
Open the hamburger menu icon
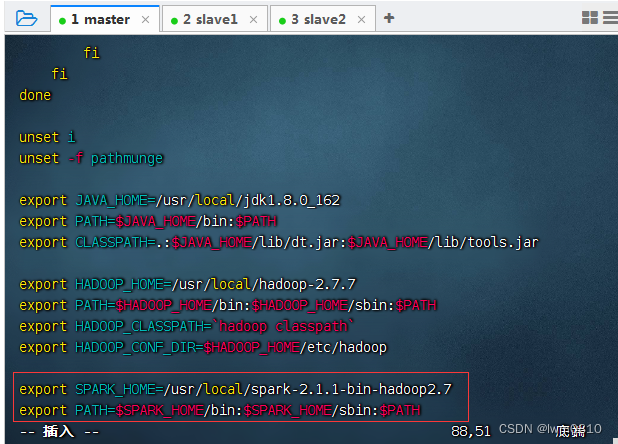611,18
